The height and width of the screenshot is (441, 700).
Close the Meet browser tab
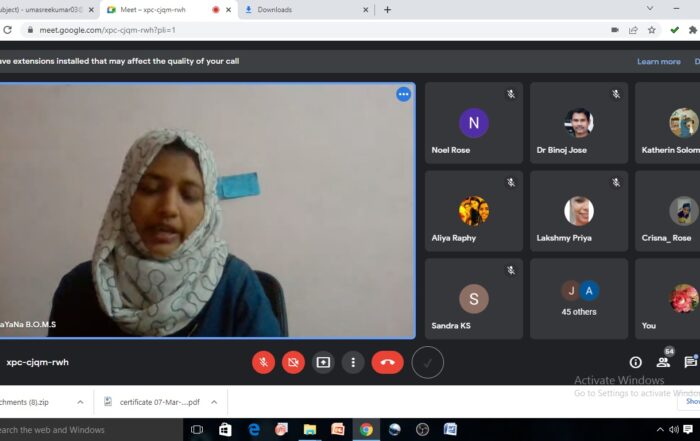[x=229, y=9]
